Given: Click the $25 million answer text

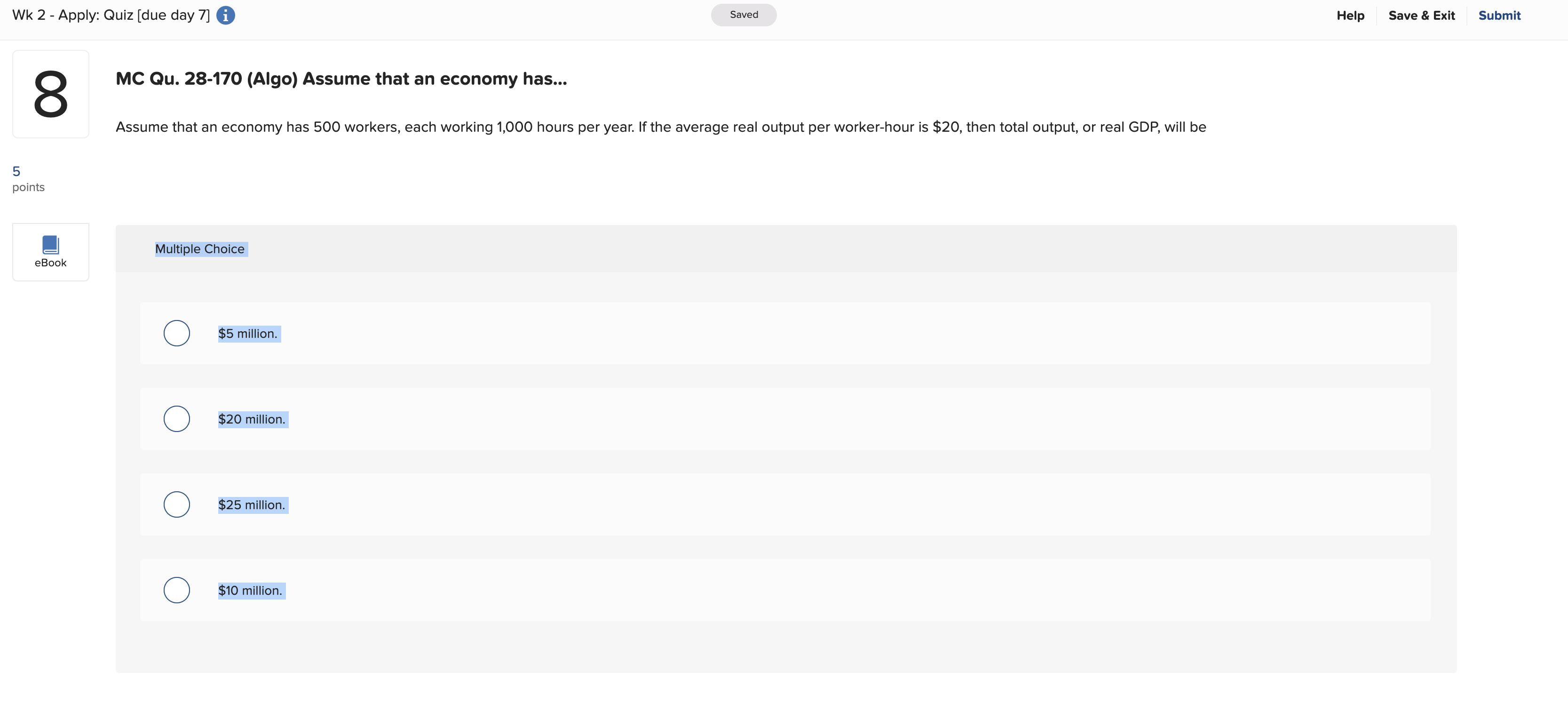Looking at the screenshot, I should click(x=252, y=505).
